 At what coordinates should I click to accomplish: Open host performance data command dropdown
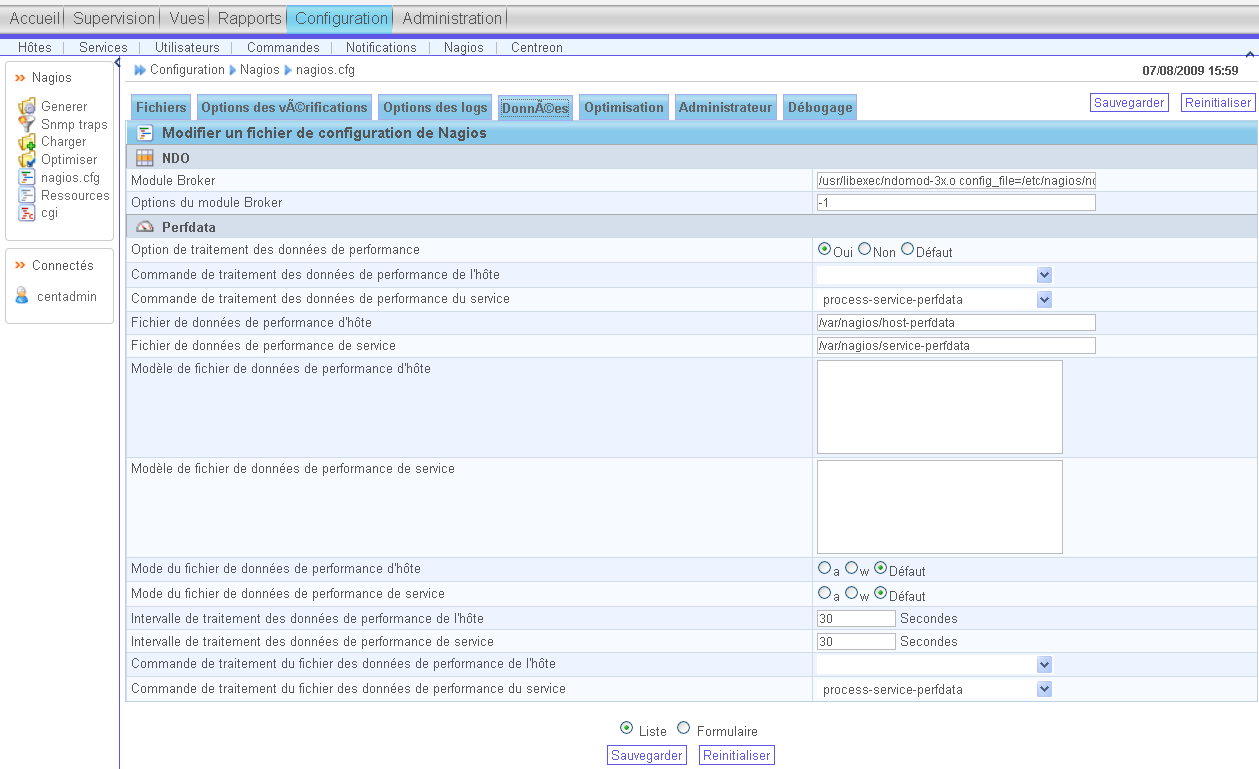[x=1044, y=275]
